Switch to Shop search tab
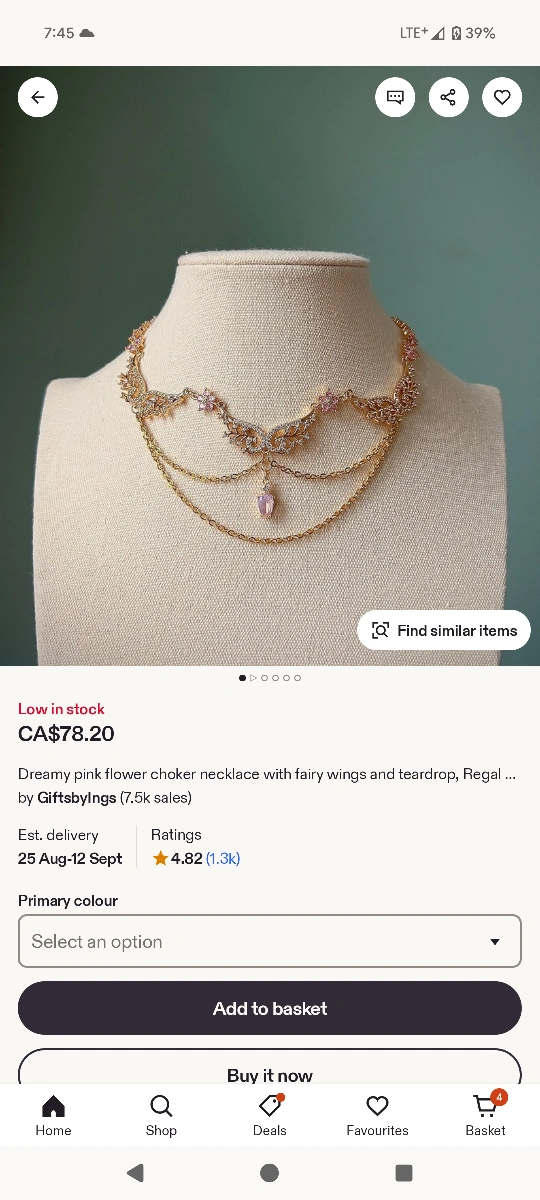The image size is (540, 1200). (x=161, y=1116)
